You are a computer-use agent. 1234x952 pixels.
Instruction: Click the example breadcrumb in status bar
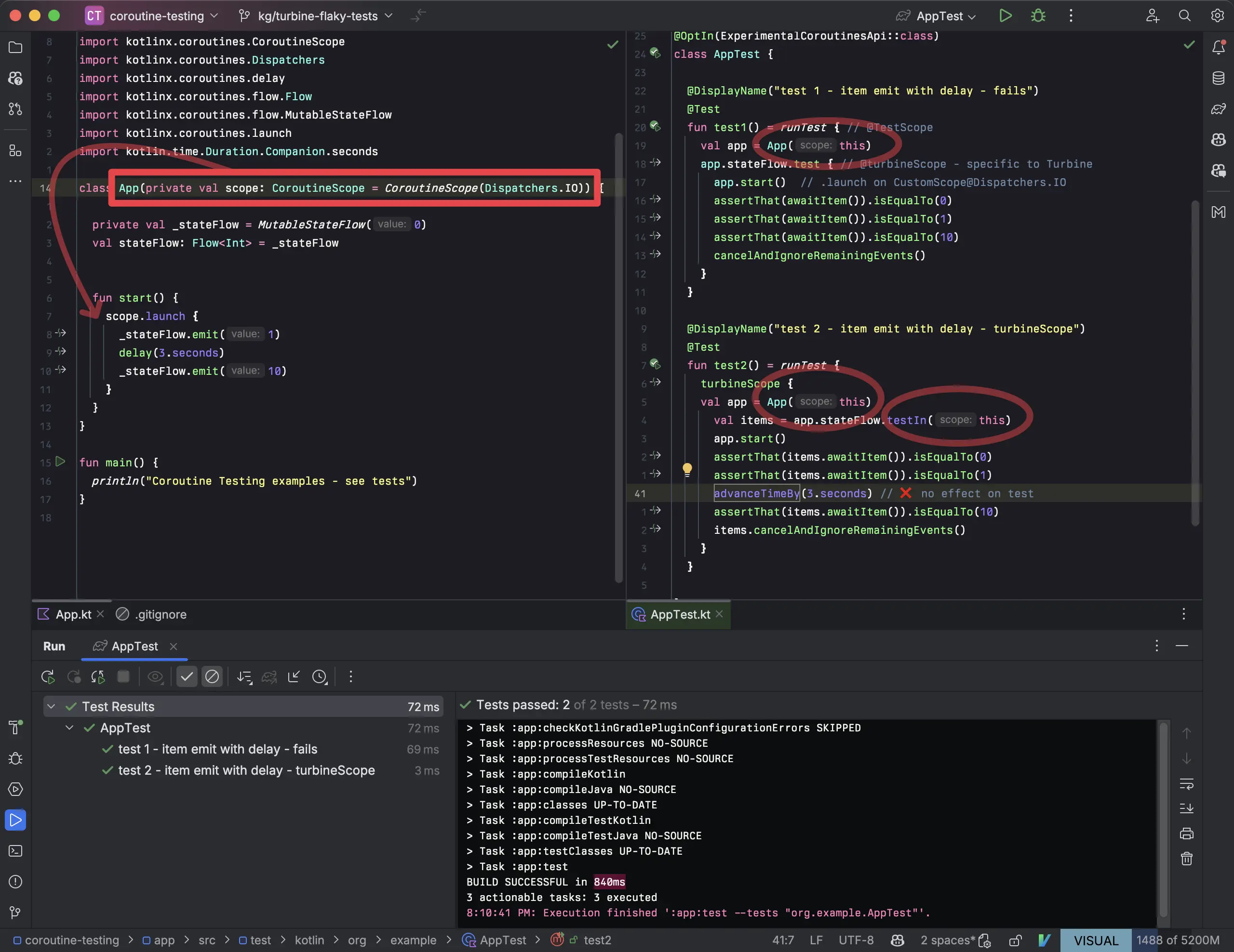tap(413, 940)
